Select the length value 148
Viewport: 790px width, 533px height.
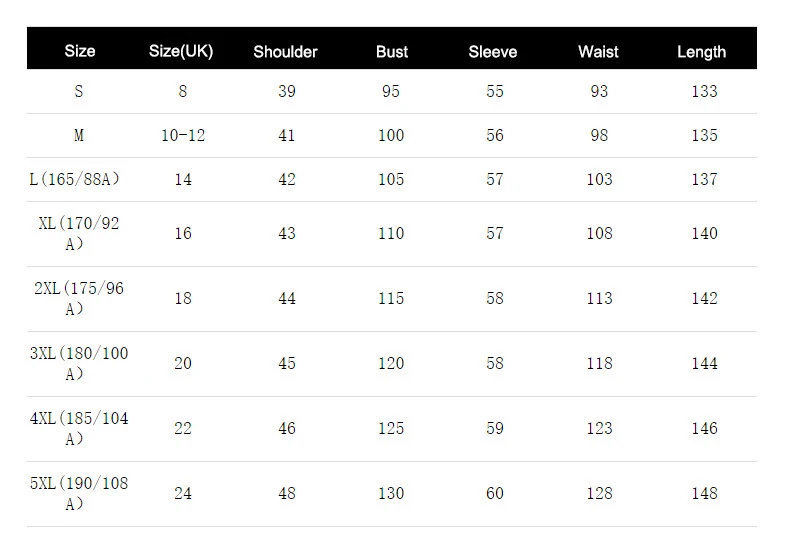[704, 494]
